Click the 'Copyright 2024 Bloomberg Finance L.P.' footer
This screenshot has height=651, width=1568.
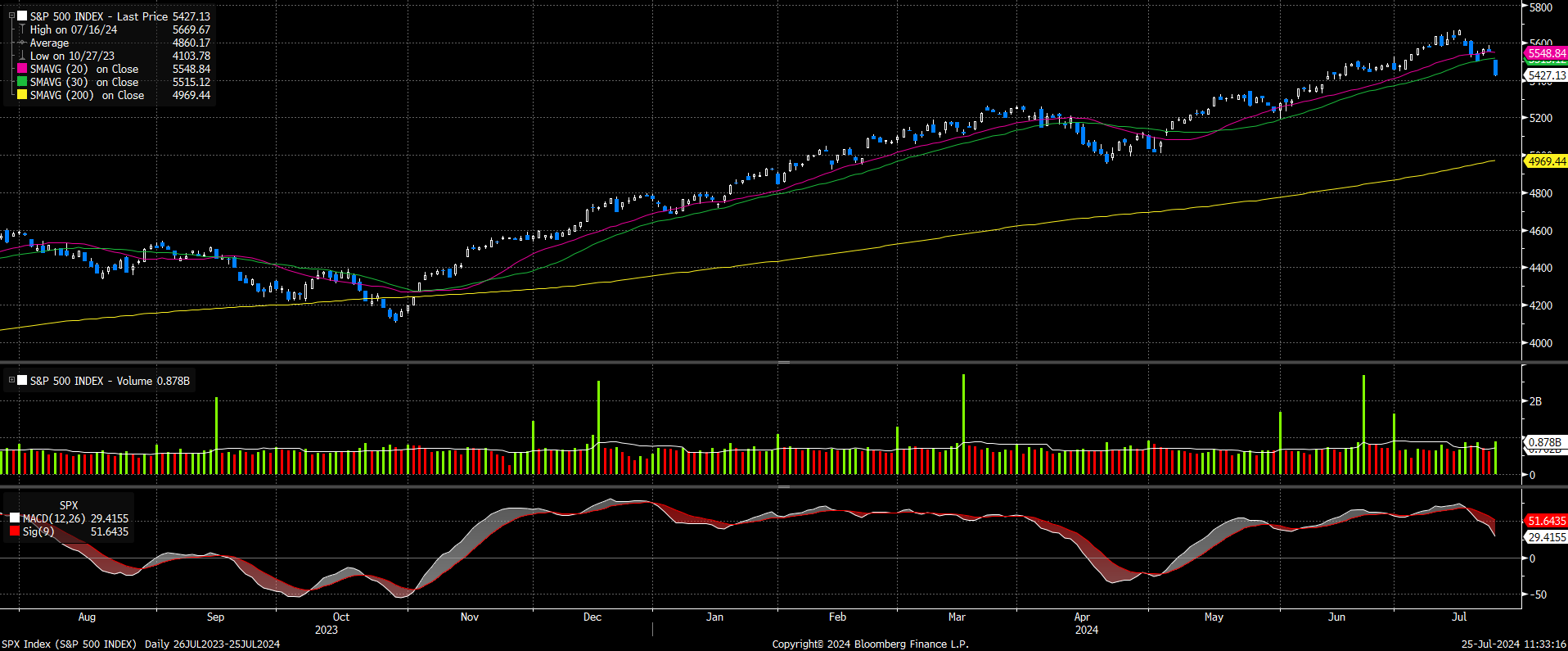[870, 644]
